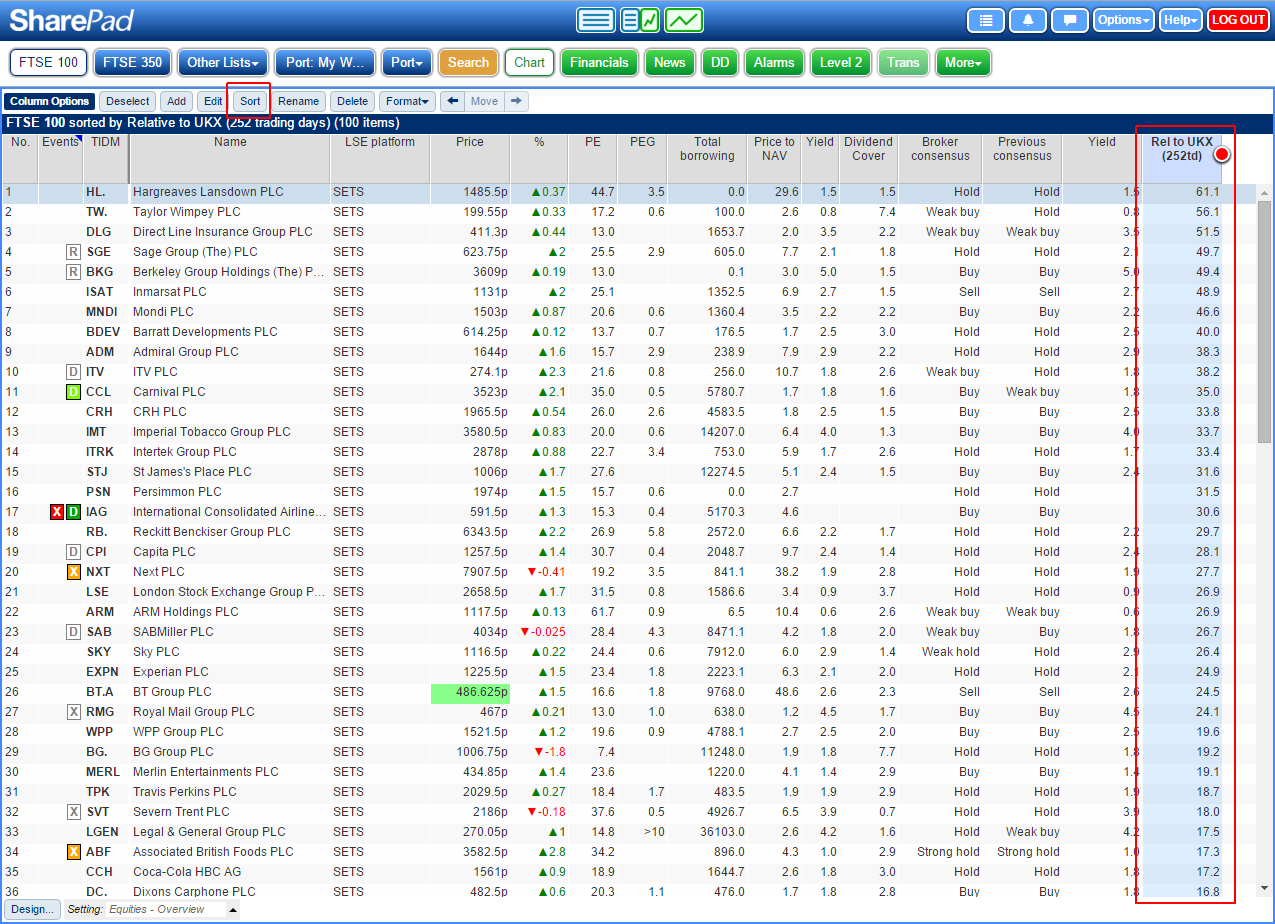The width and height of the screenshot is (1275, 924).
Task: Move column left with the left arrow
Action: click(x=453, y=101)
